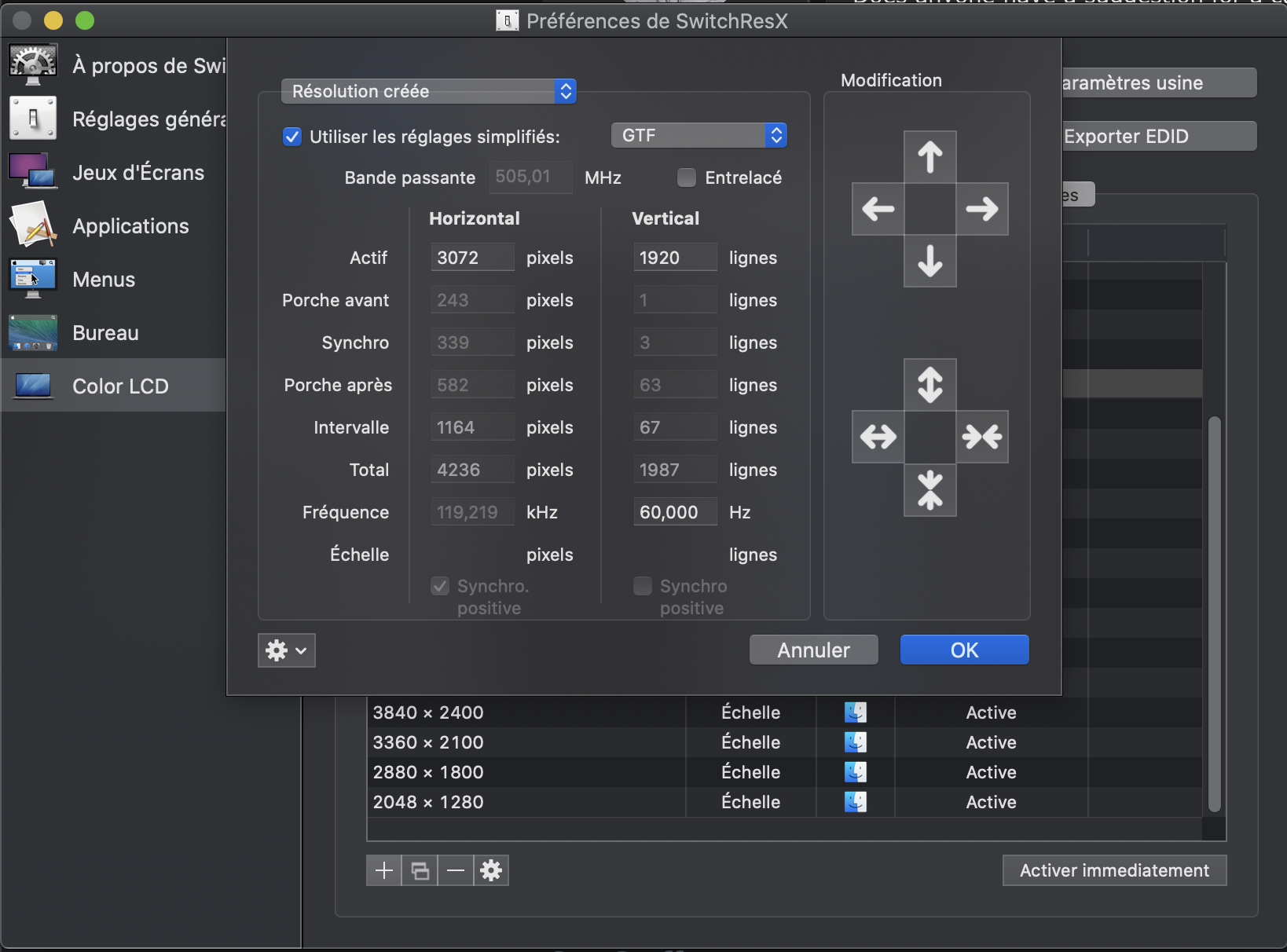Click the vertical frequency field 60,000
The height and width of the screenshot is (952, 1287).
(x=676, y=512)
